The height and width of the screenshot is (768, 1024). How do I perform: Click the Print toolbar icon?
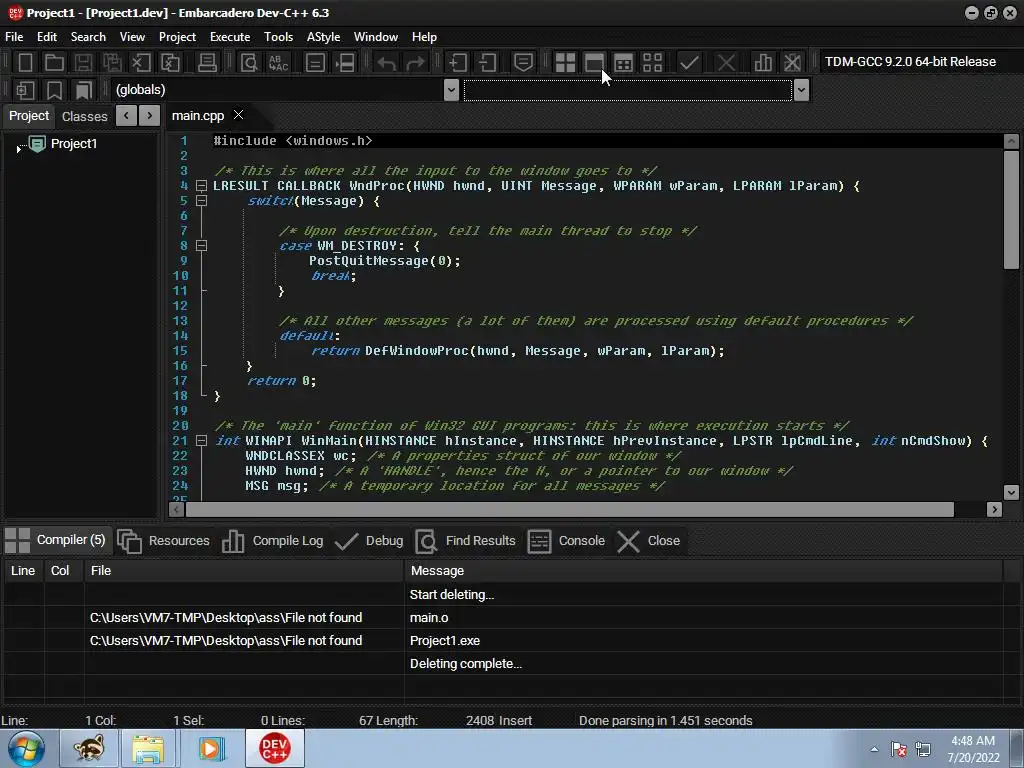[x=207, y=63]
